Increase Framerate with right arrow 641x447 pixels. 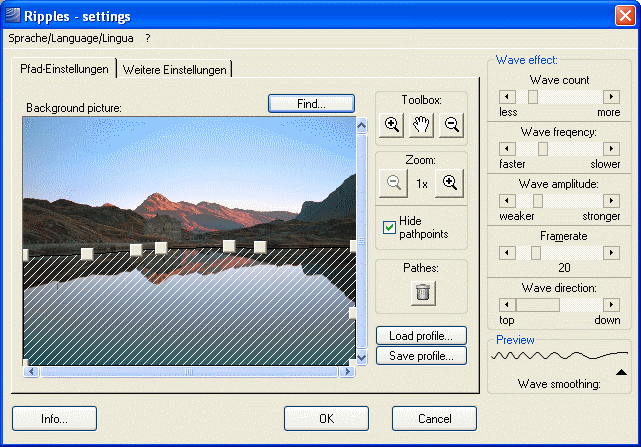coord(612,253)
